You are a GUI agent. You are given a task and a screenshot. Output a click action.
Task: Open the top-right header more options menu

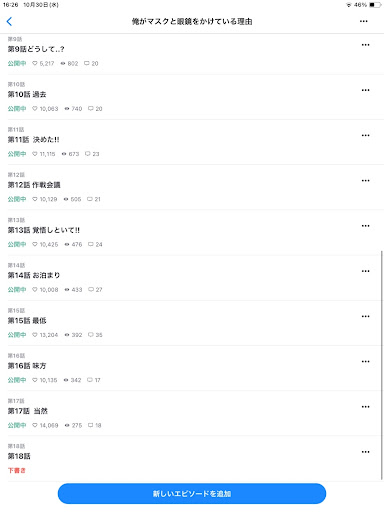pyautogui.click(x=364, y=21)
